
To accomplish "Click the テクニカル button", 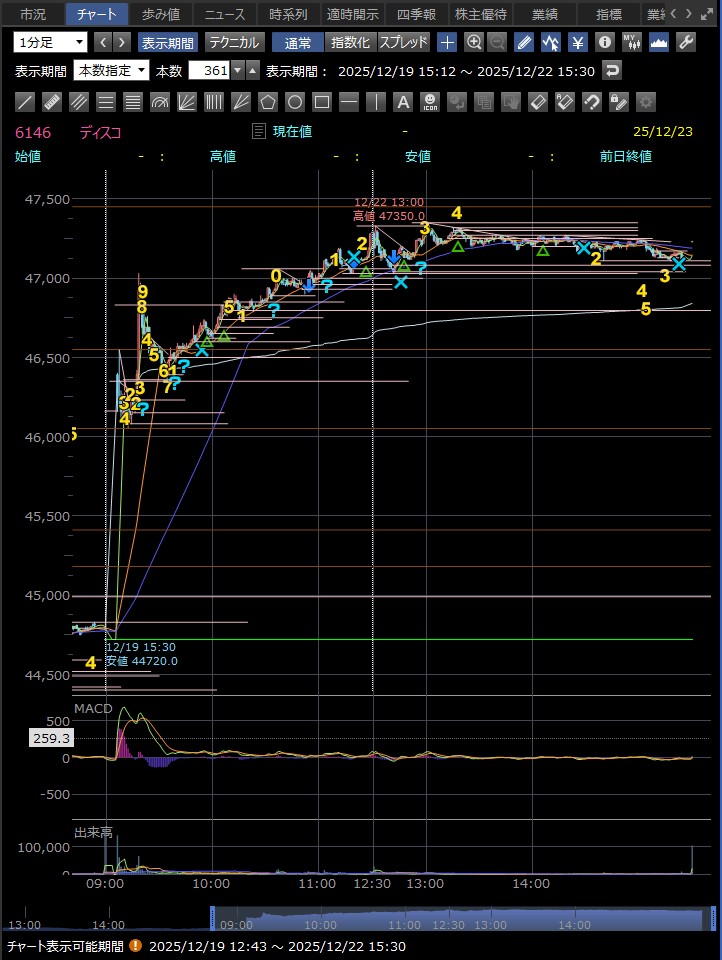I will click(234, 42).
